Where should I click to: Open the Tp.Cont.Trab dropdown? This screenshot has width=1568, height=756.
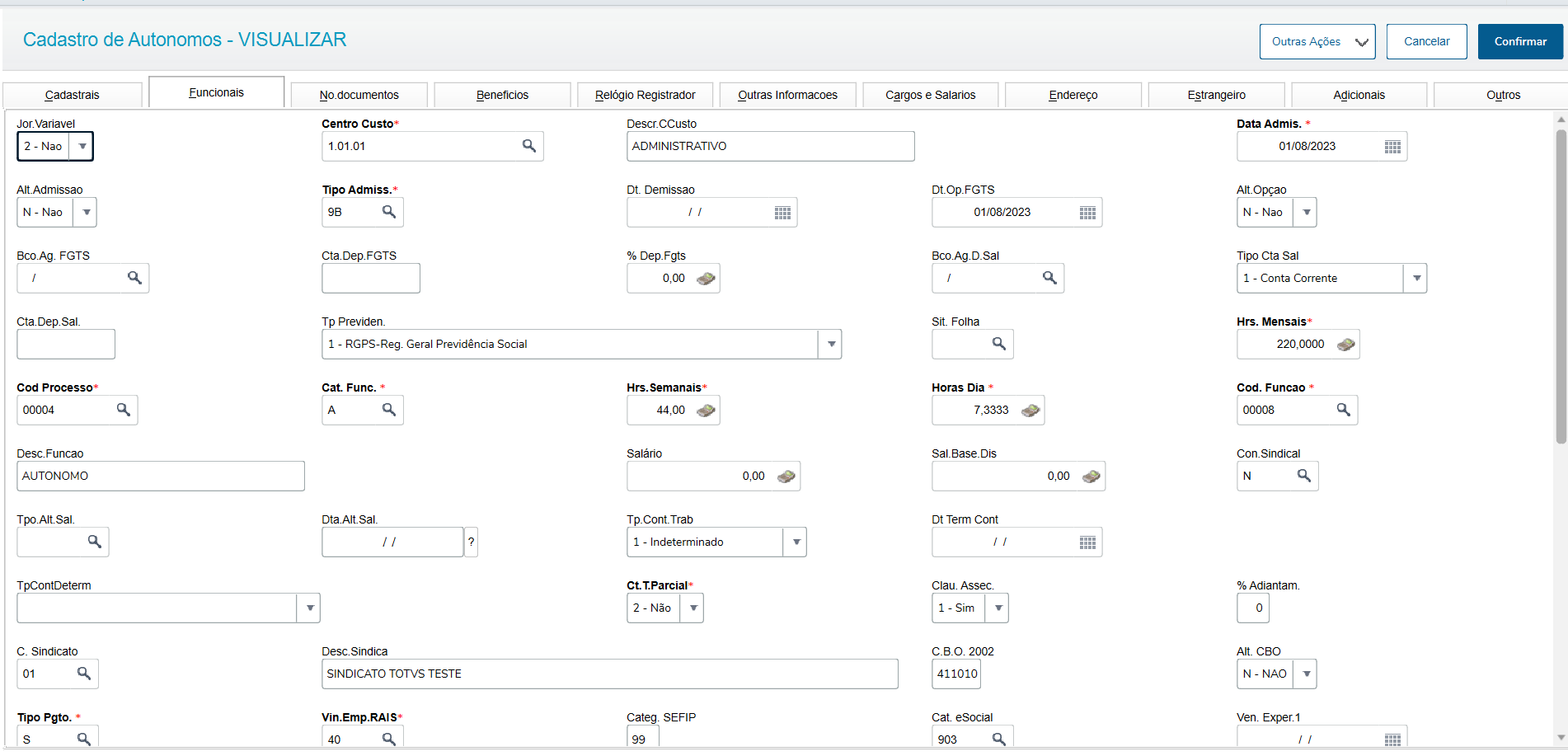click(796, 542)
